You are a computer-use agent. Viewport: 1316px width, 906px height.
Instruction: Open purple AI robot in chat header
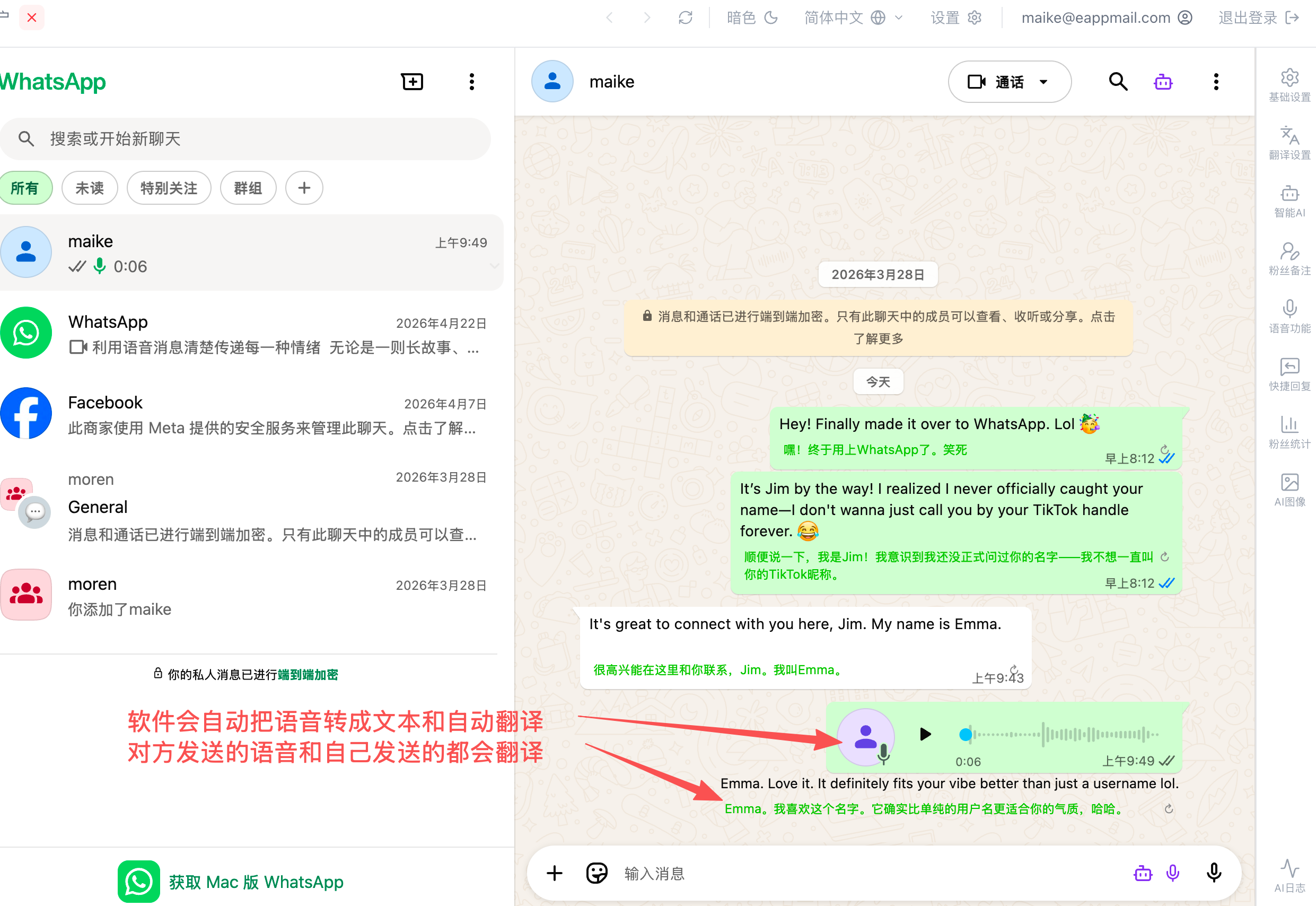[x=1163, y=82]
